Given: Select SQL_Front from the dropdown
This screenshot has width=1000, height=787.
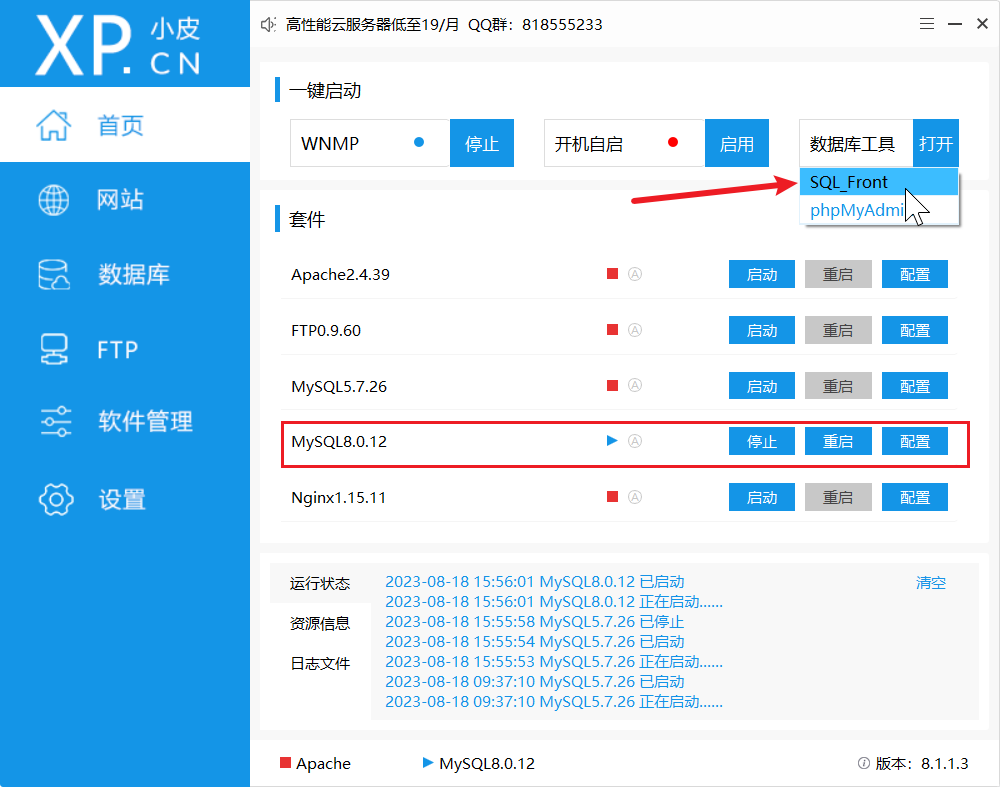Looking at the screenshot, I should 879,182.
